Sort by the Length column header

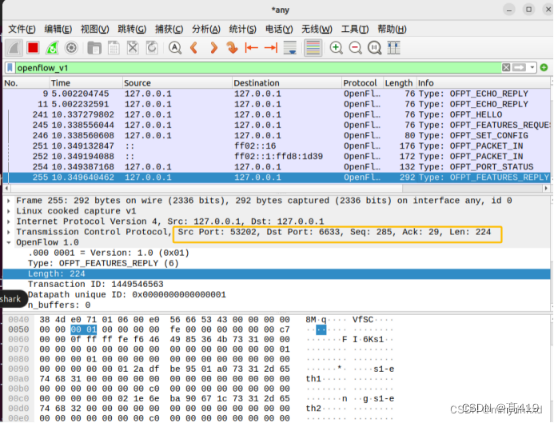(399, 83)
